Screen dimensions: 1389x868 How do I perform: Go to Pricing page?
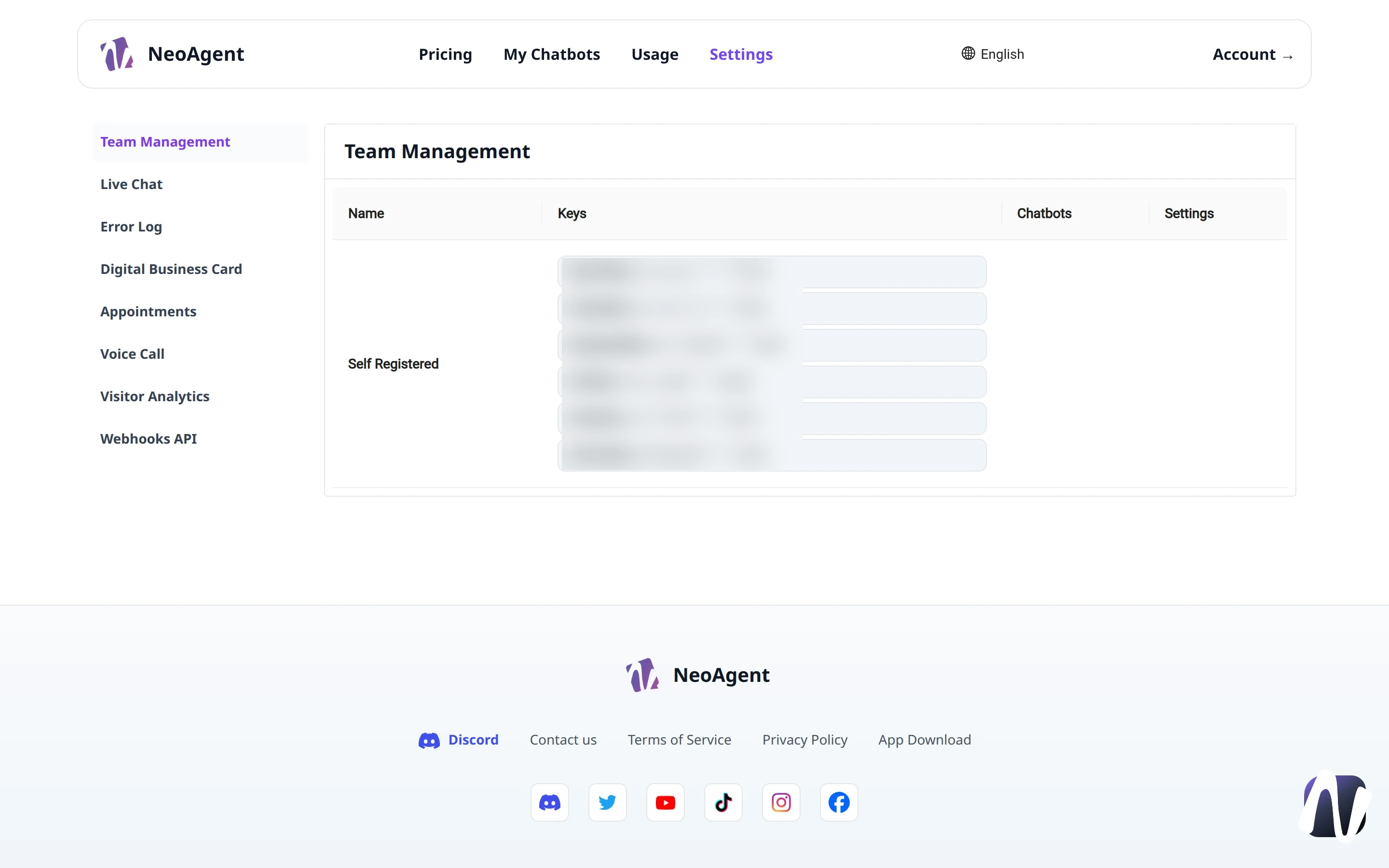pyautogui.click(x=445, y=54)
